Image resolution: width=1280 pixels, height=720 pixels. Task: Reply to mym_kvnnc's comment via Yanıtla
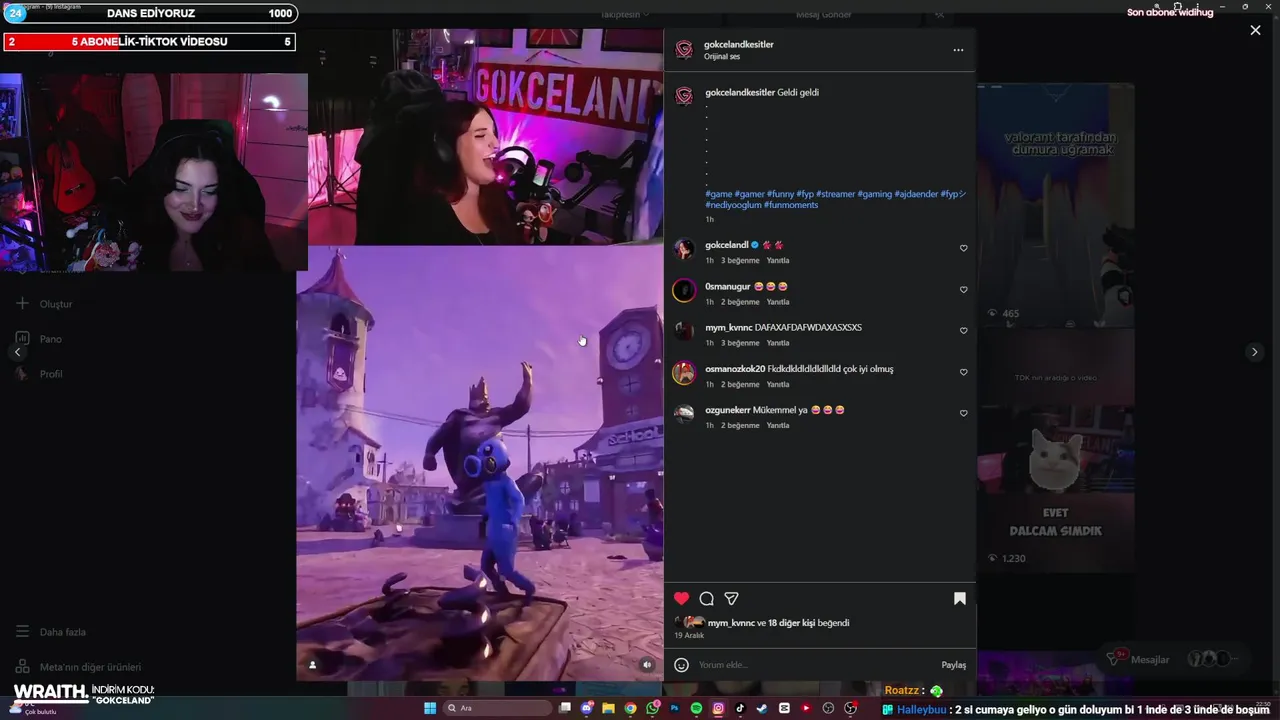point(778,343)
